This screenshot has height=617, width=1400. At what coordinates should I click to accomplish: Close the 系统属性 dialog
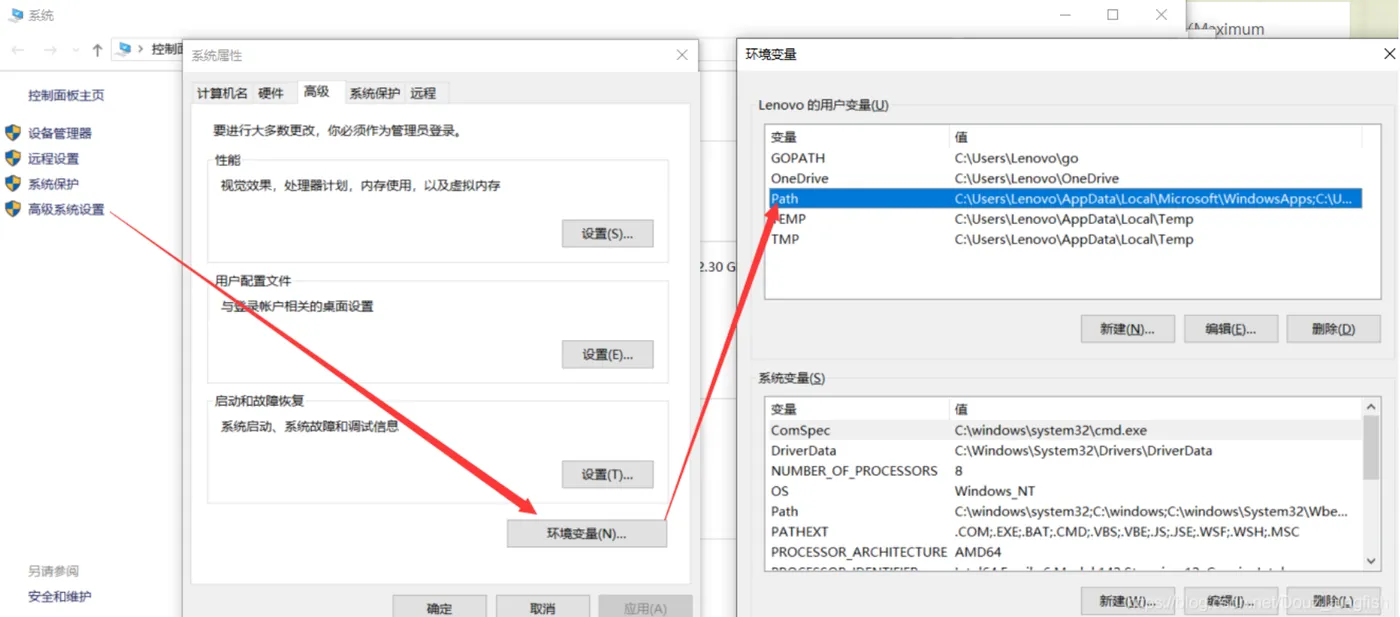682,55
